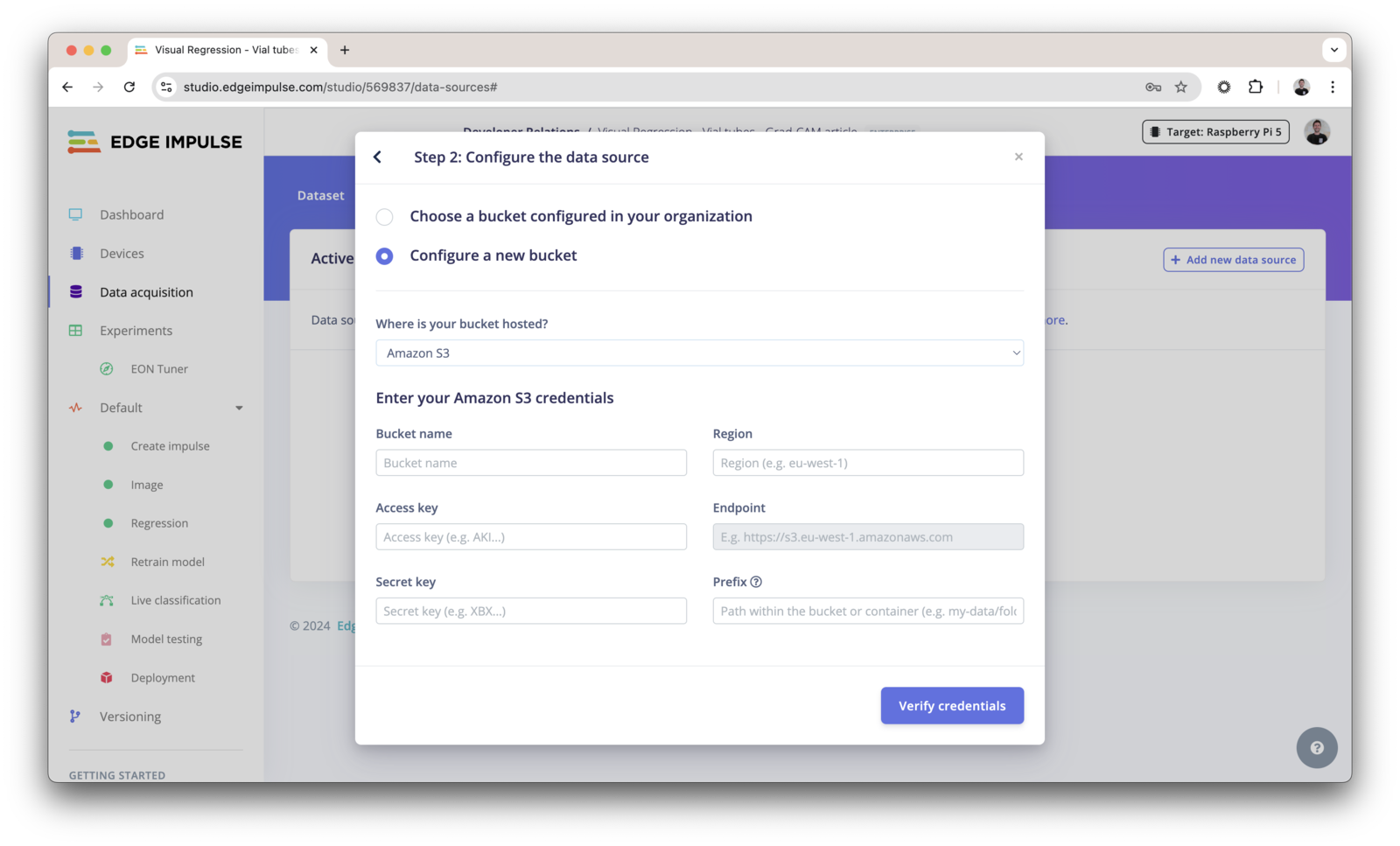This screenshot has height=846, width=1400.
Task: Close the Configure the data source dialog
Action: [x=1018, y=157]
